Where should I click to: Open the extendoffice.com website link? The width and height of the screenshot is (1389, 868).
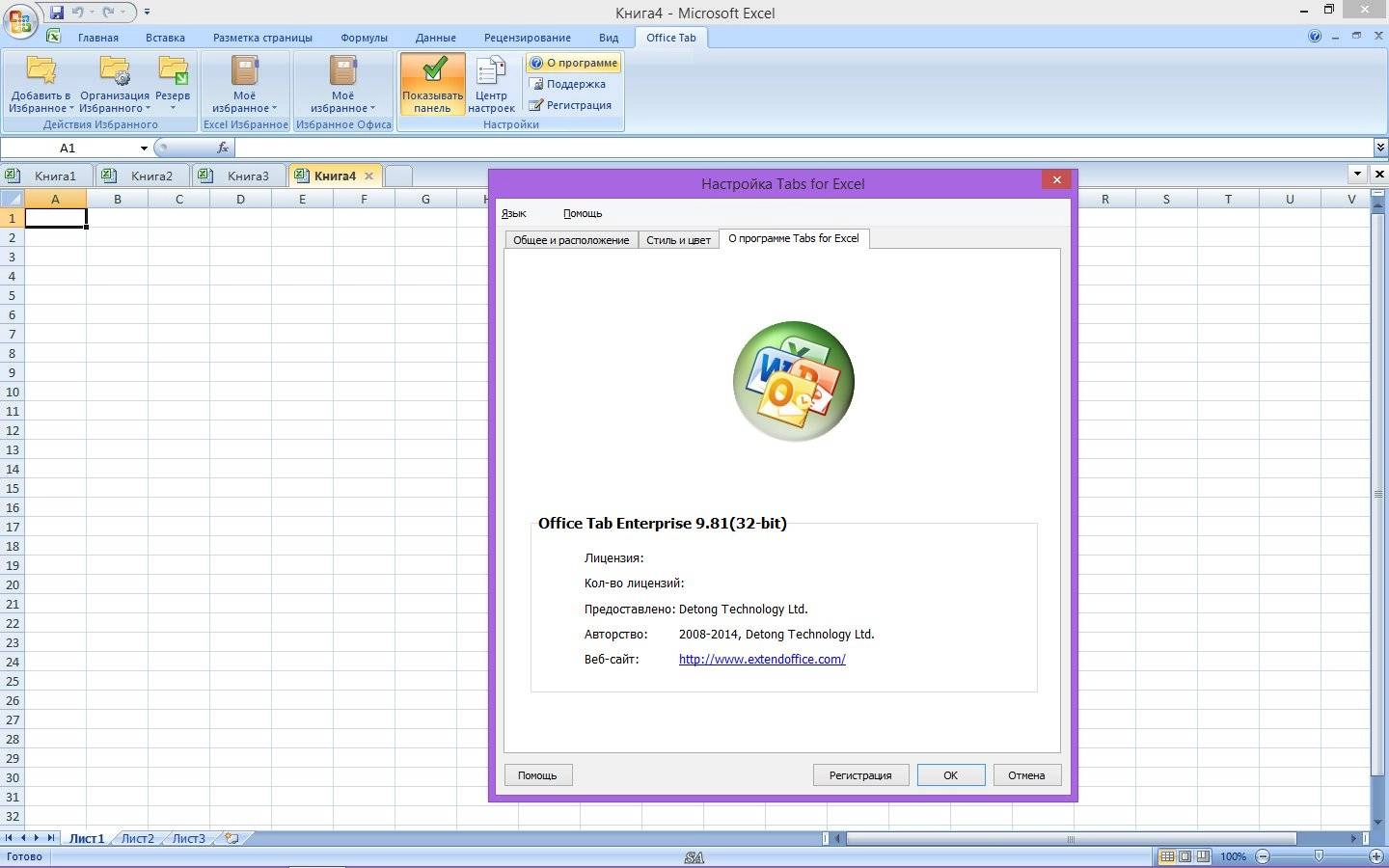[x=762, y=660]
